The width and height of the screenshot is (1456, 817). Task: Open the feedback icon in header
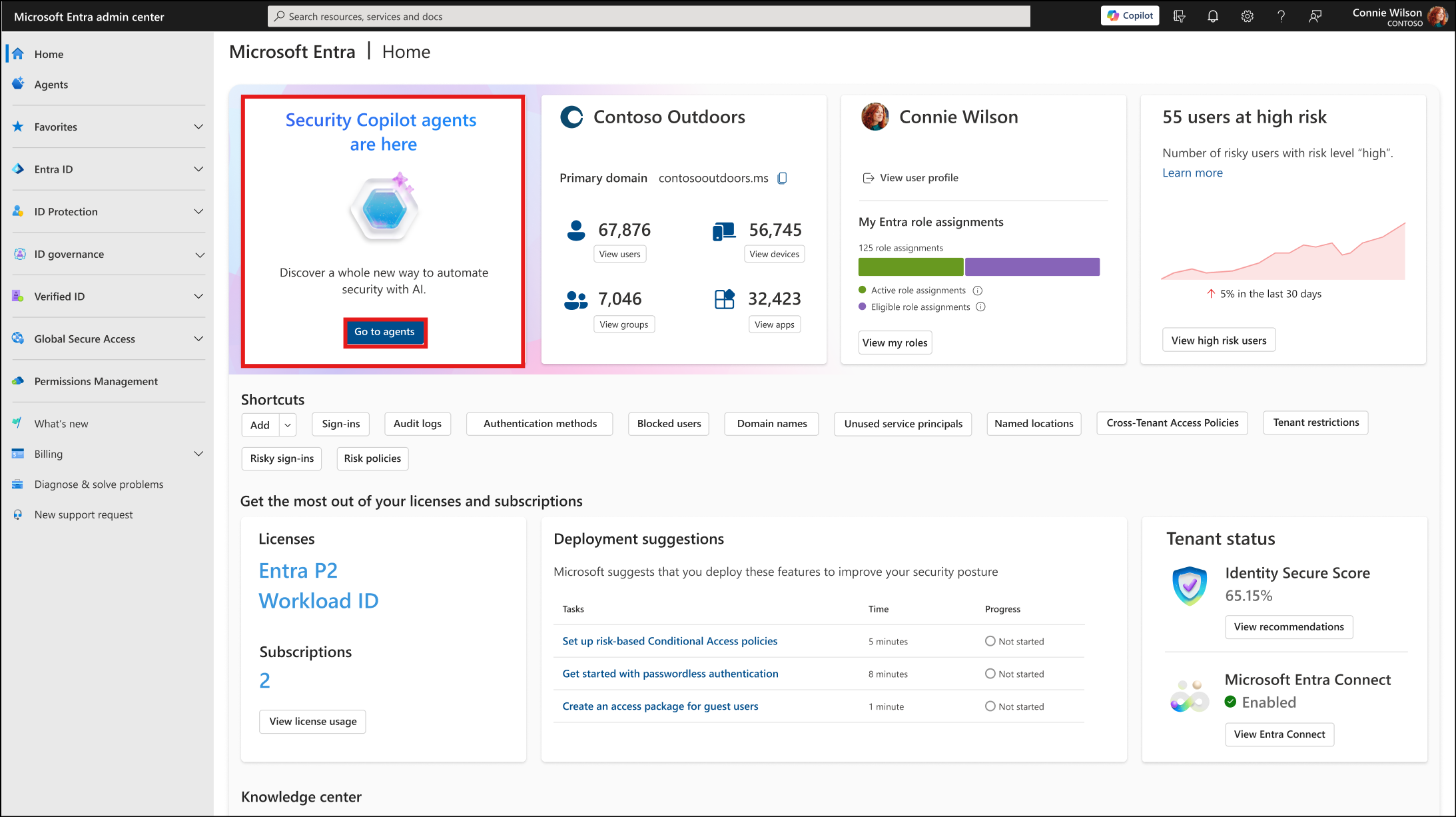[1315, 16]
